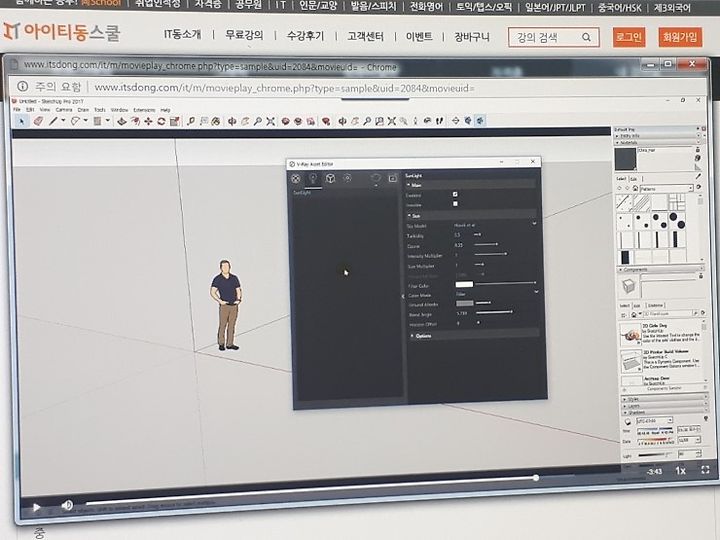Viewport: 720px width, 540px height.
Task: Enter fullscreen on video player
Action: click(705, 469)
